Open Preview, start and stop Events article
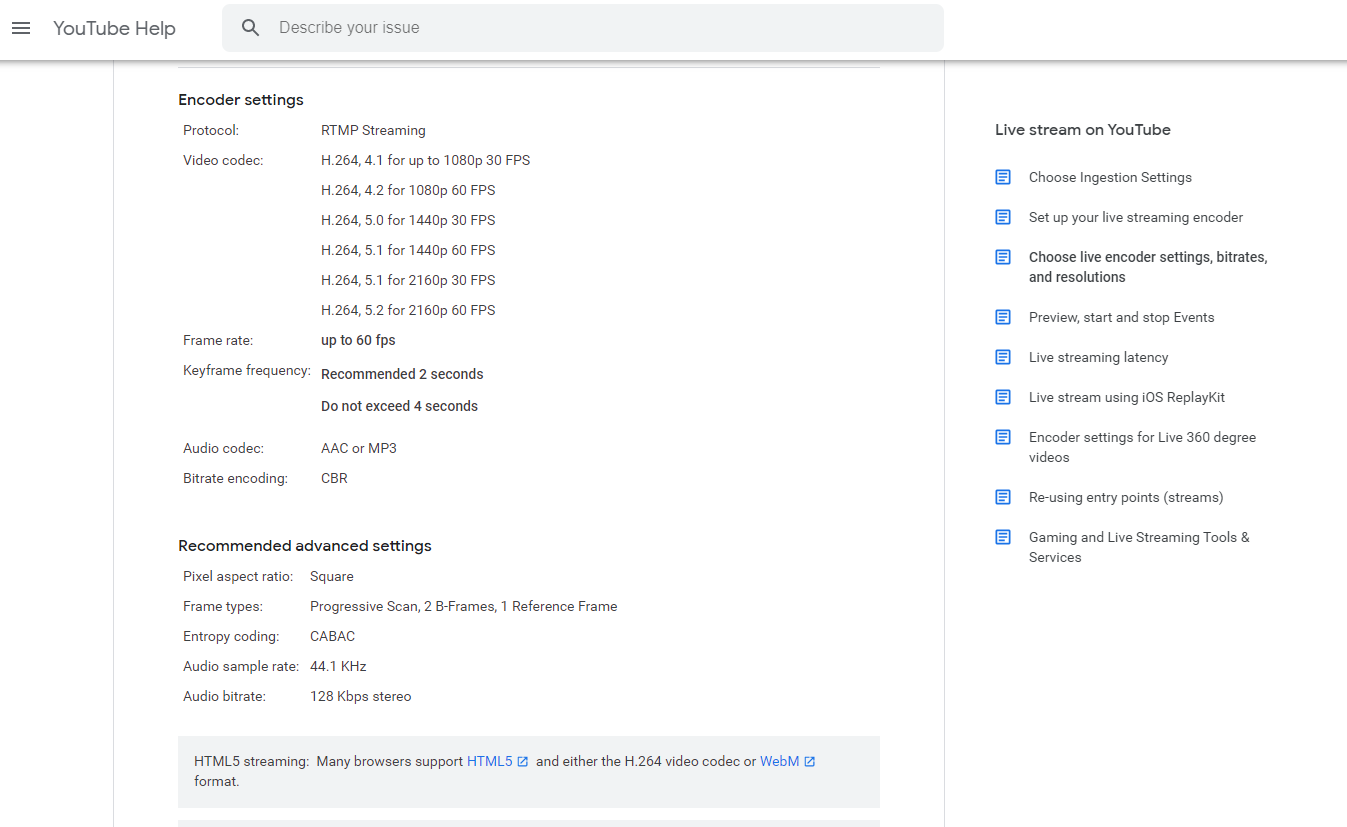 click(1121, 317)
